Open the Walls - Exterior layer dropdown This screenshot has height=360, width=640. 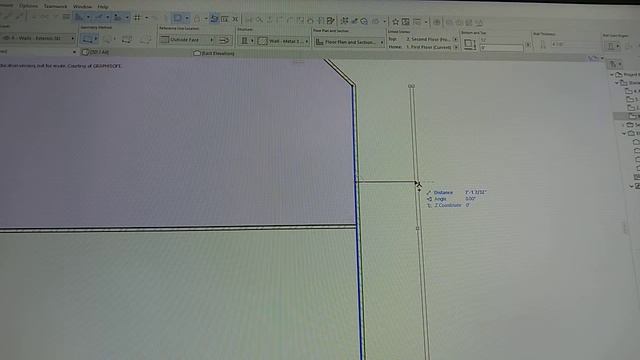pyautogui.click(x=38, y=38)
